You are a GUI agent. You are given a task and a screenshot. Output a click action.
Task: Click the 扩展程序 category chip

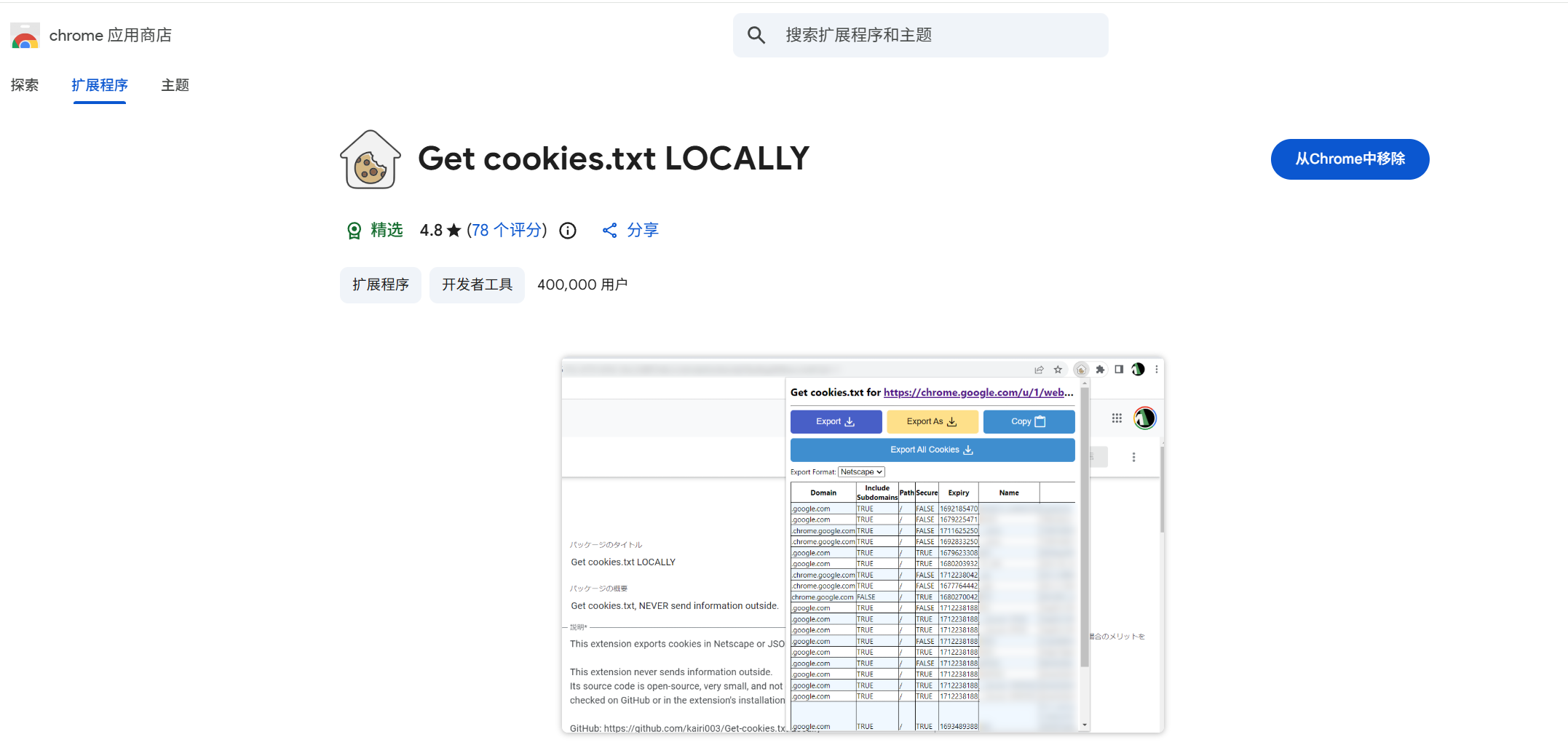pos(381,284)
